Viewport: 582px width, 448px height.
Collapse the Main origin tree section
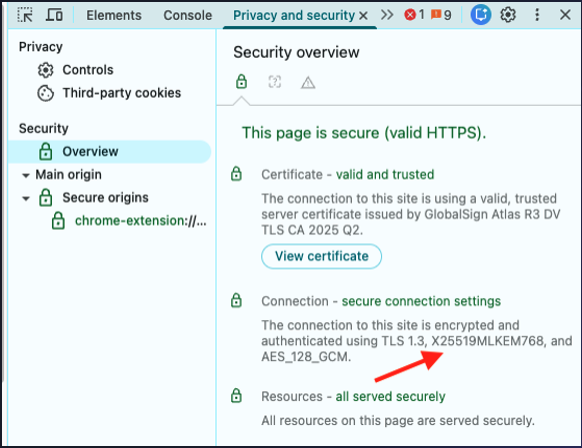tap(26, 175)
